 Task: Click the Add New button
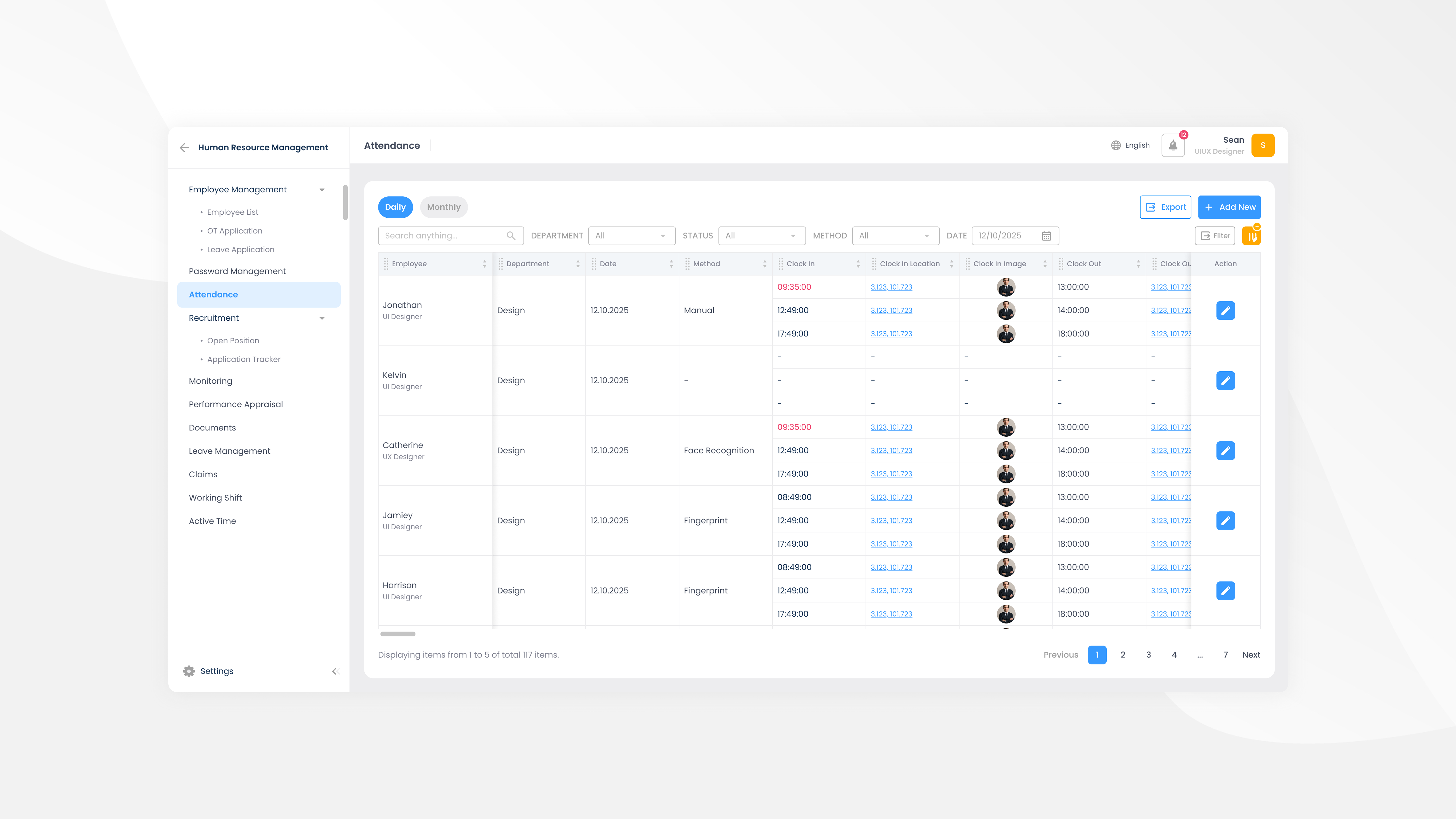tap(1229, 207)
